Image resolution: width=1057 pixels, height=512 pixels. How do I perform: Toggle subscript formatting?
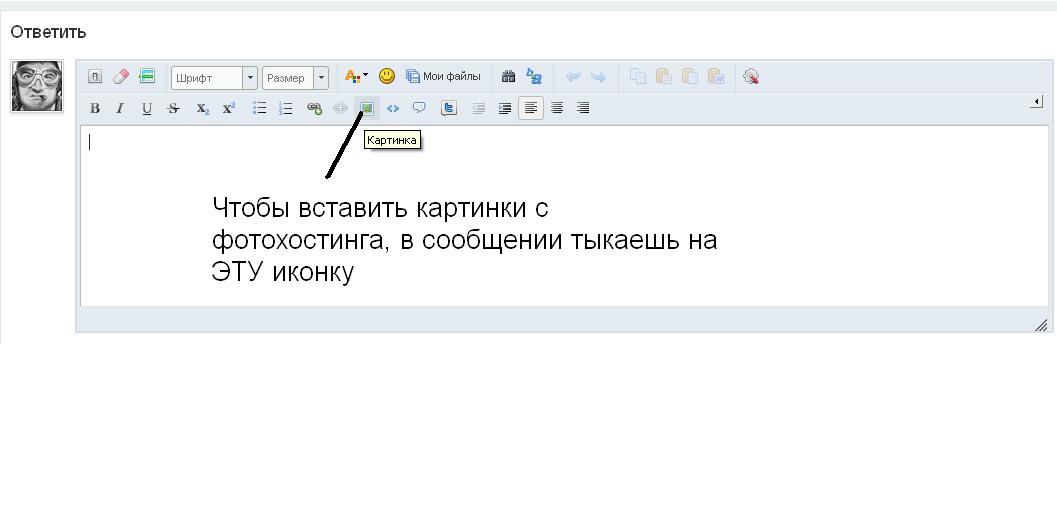202,108
